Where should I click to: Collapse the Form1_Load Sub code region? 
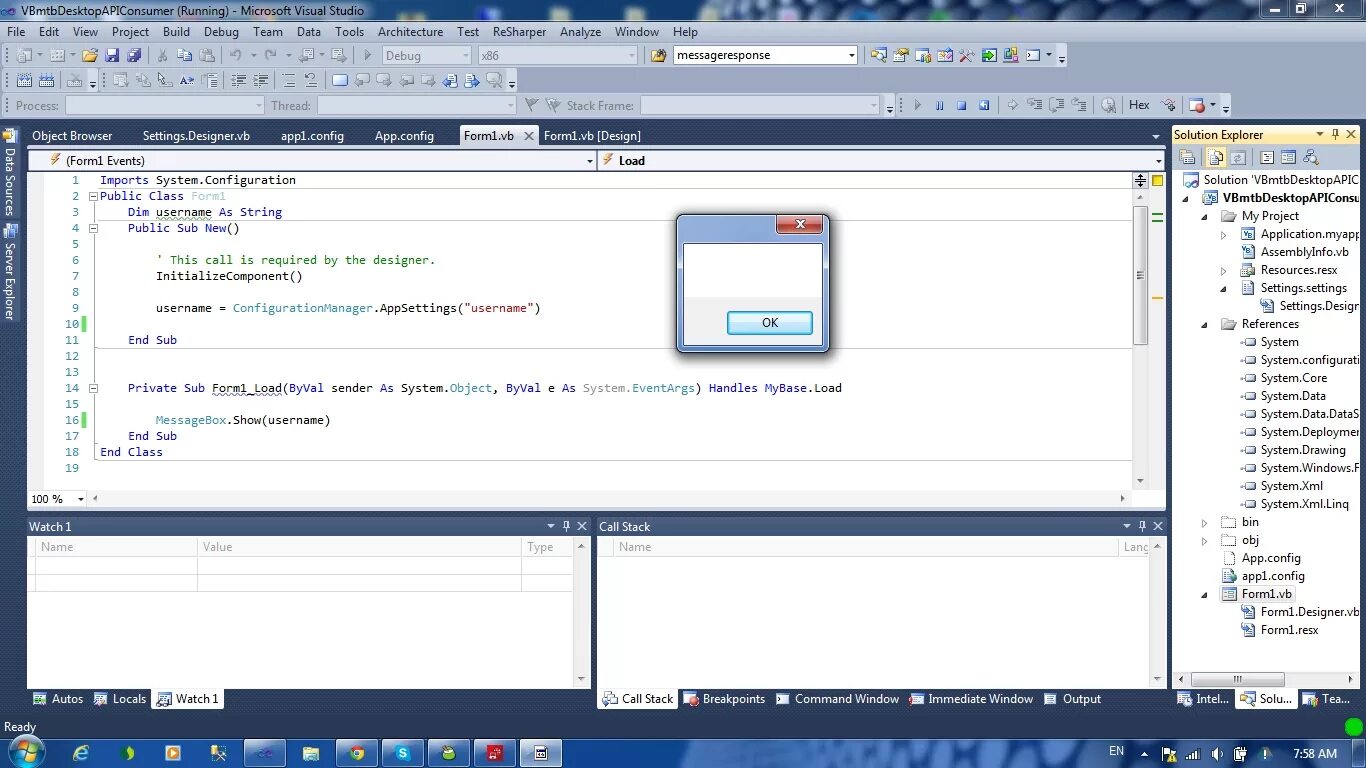pyautogui.click(x=93, y=388)
